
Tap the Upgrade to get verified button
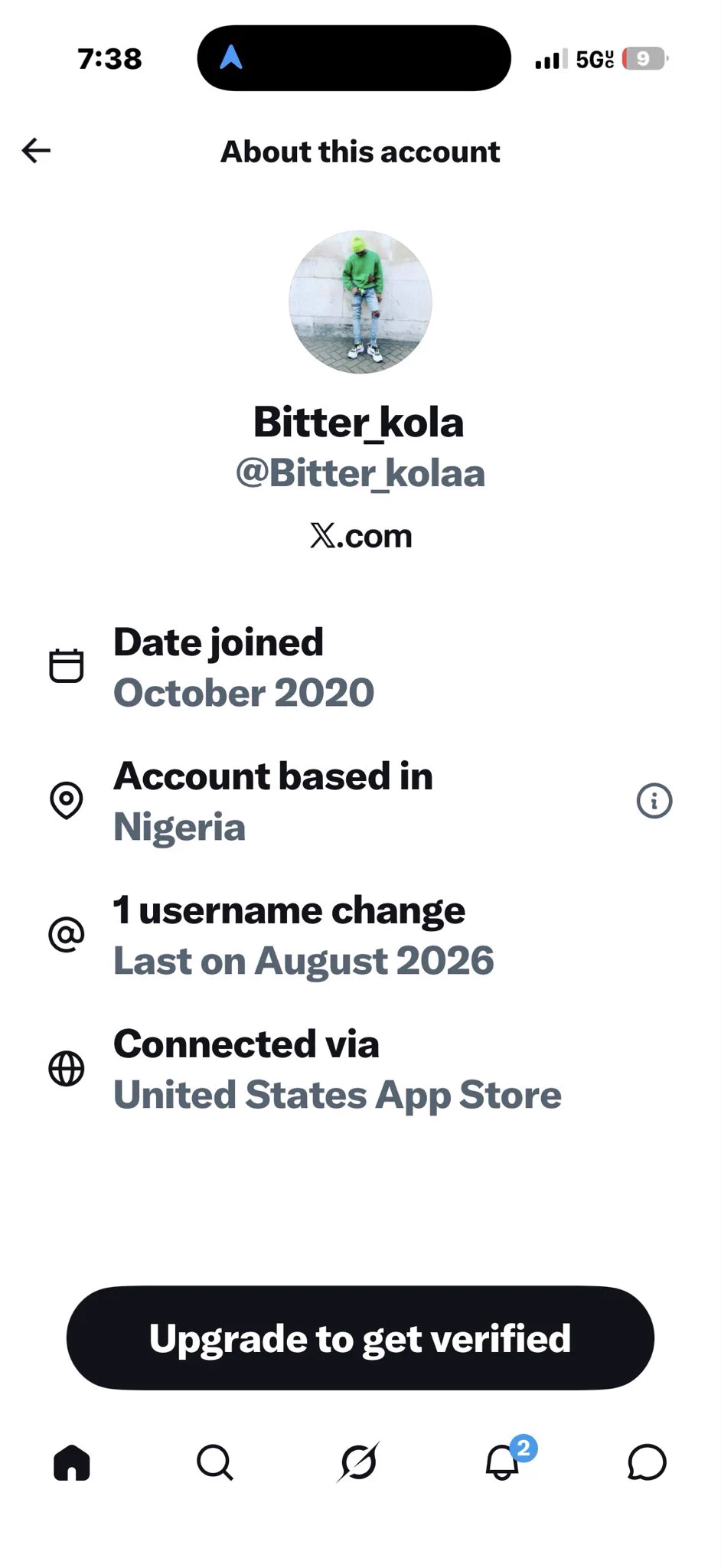point(360,1338)
